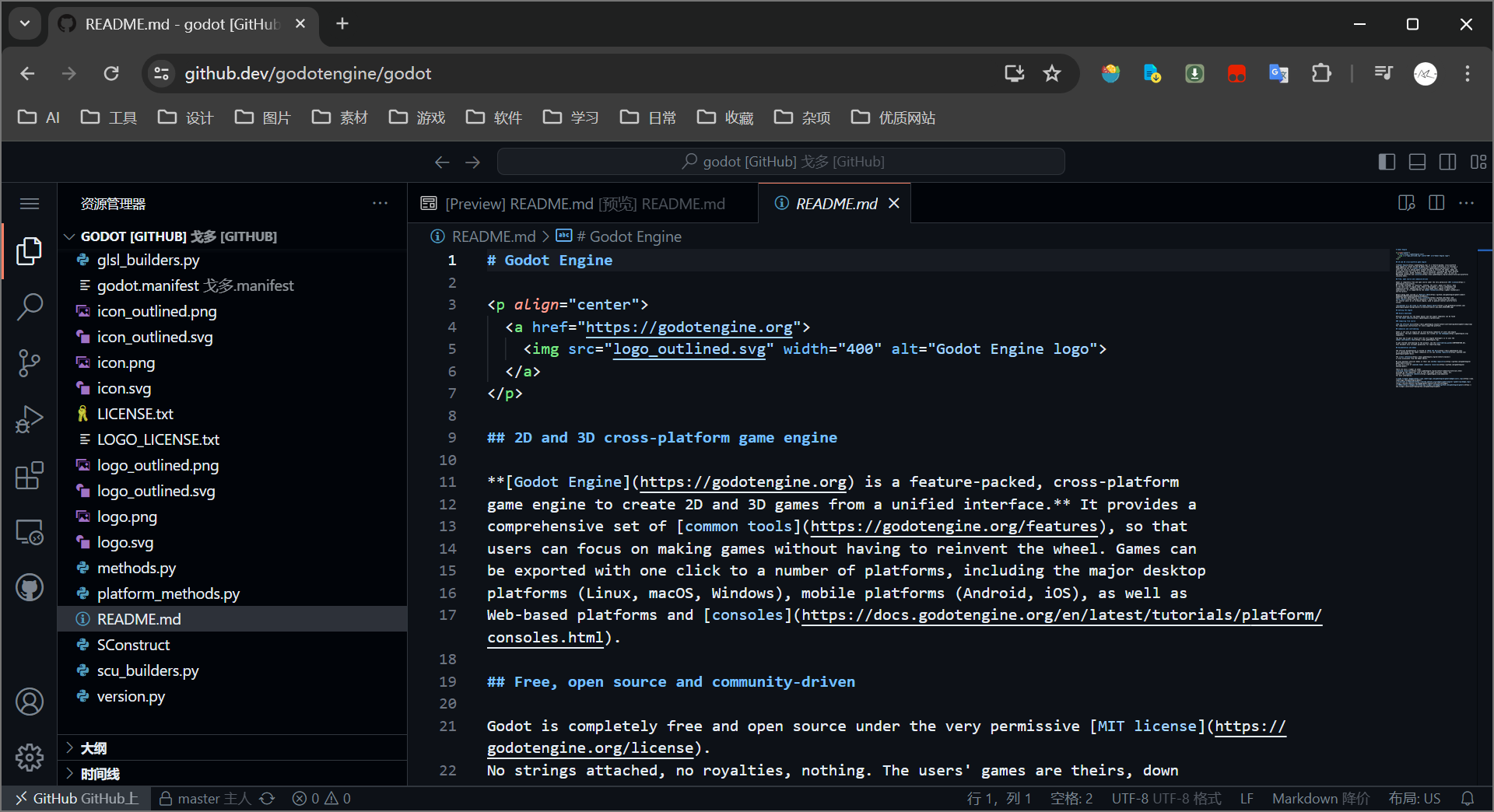
Task: Open editor More Actions ellipsis
Action: pyautogui.click(x=1467, y=203)
